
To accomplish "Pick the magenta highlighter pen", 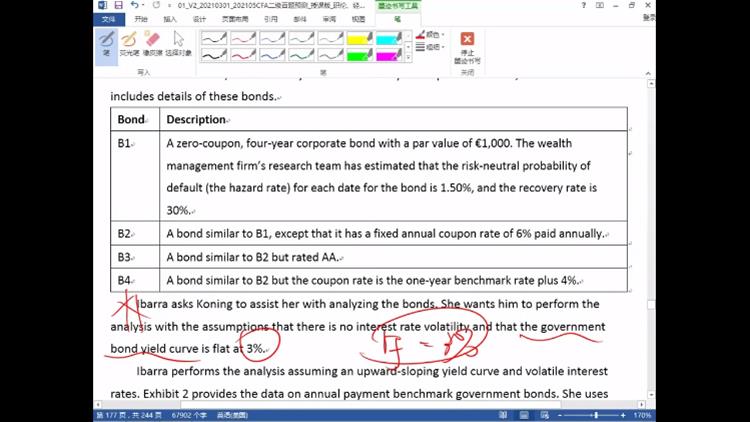I will [389, 55].
